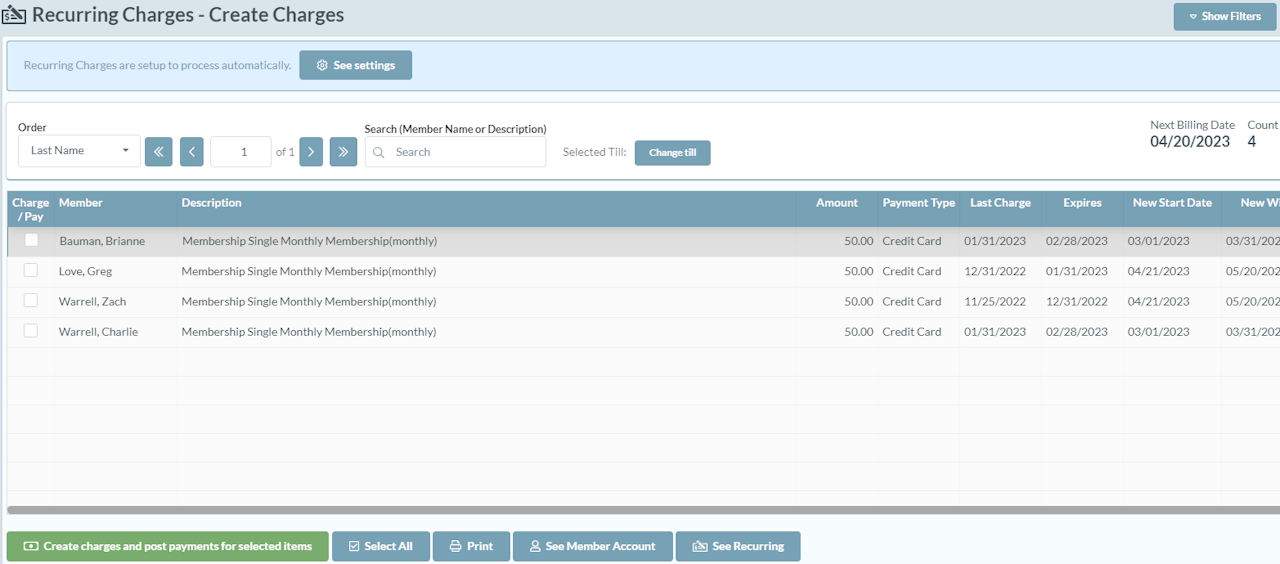Click the See Recurring icon button
Viewport: 1280px width, 564px height.
pos(700,546)
